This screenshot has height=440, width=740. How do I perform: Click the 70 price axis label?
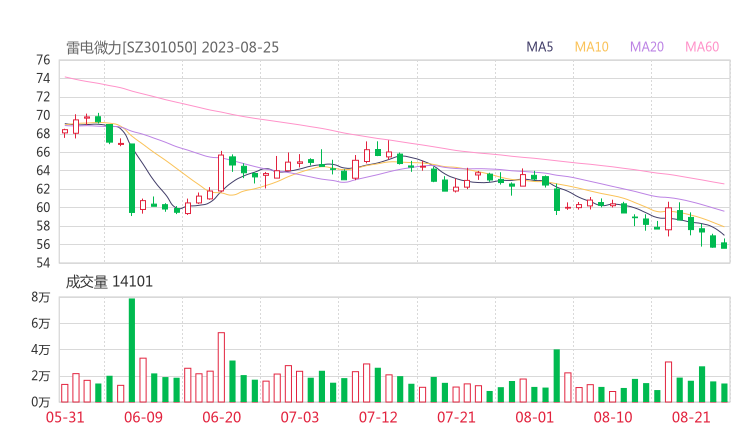click(43, 115)
